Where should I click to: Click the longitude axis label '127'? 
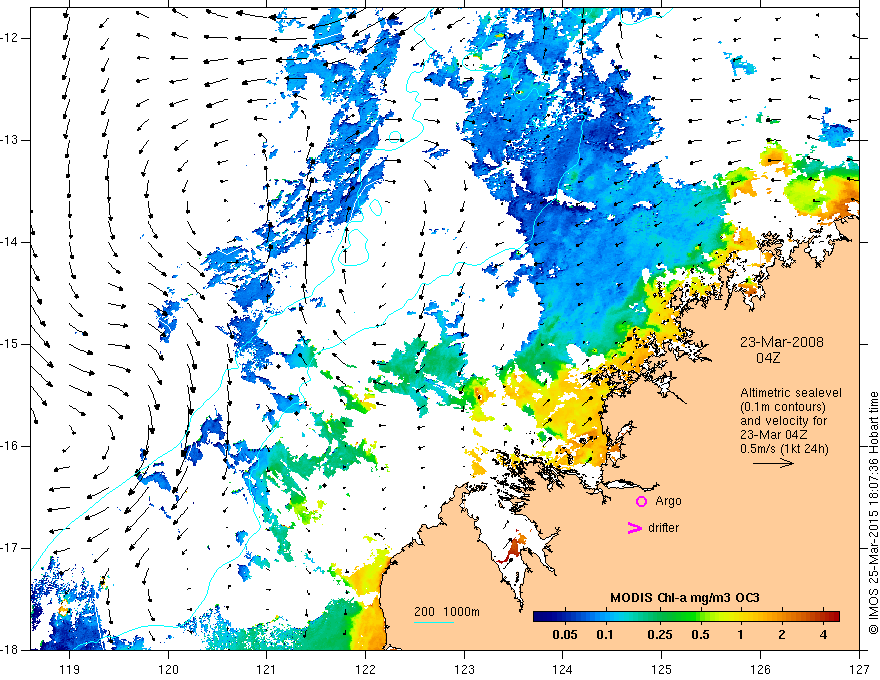point(859,669)
